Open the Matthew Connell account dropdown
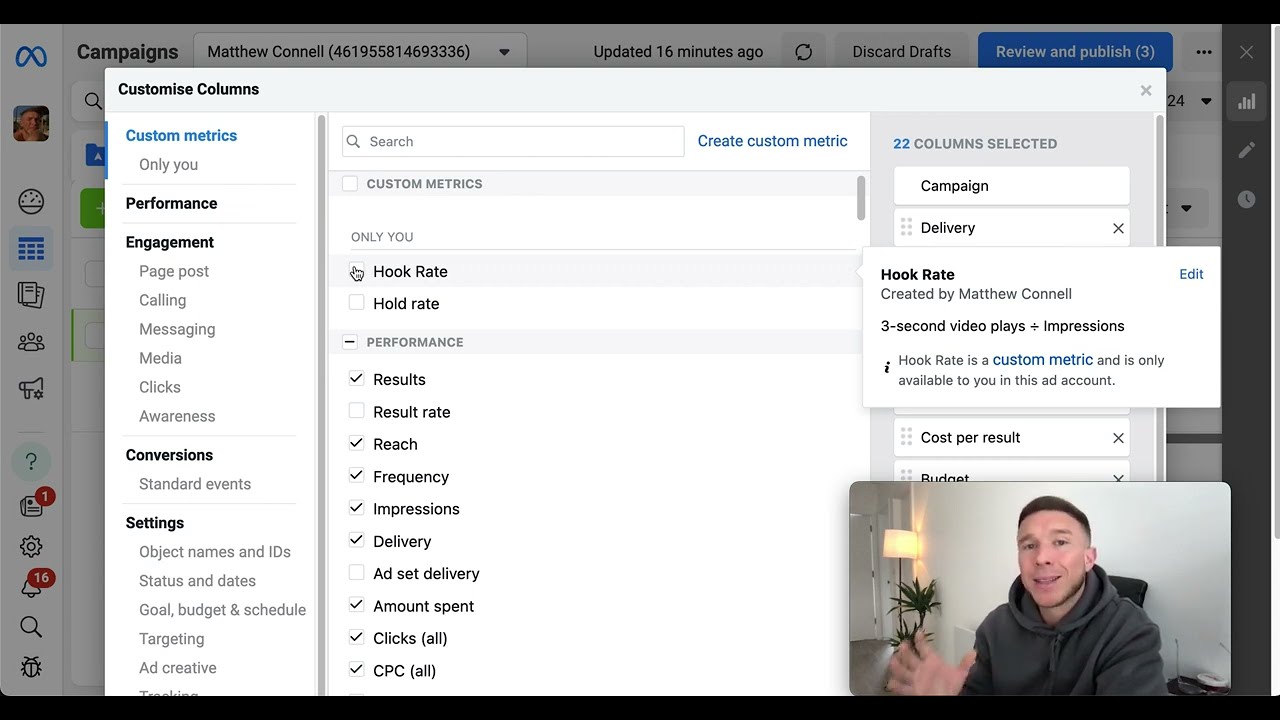 click(360, 52)
